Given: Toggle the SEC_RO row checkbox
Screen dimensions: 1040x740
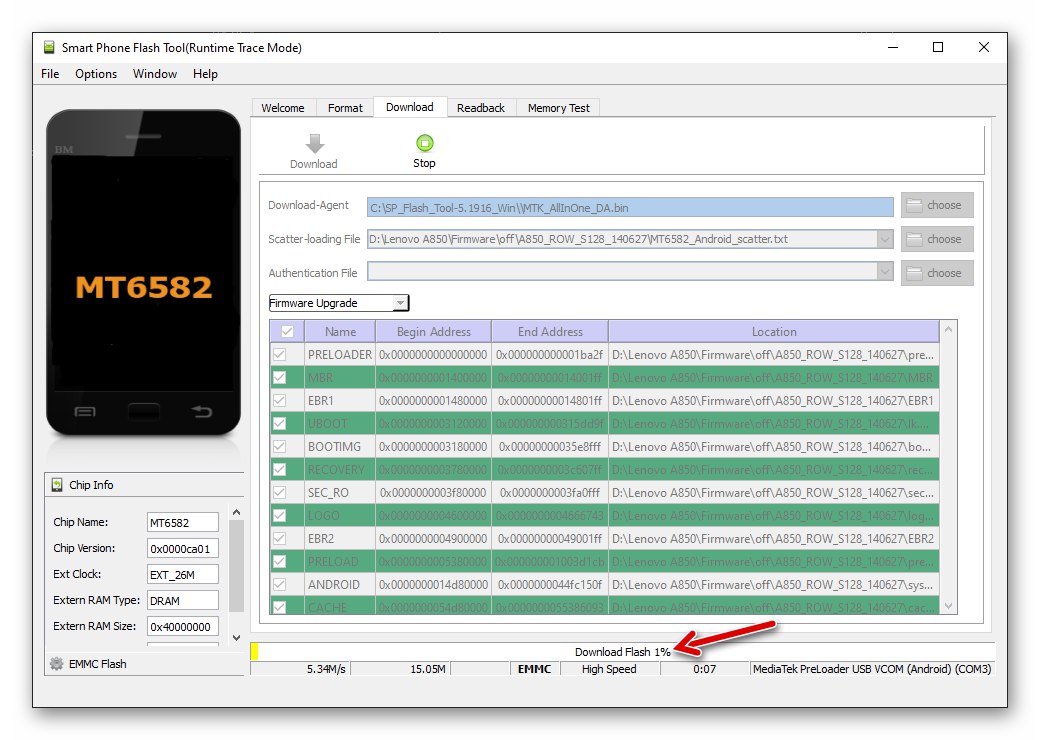Looking at the screenshot, I should [279, 492].
